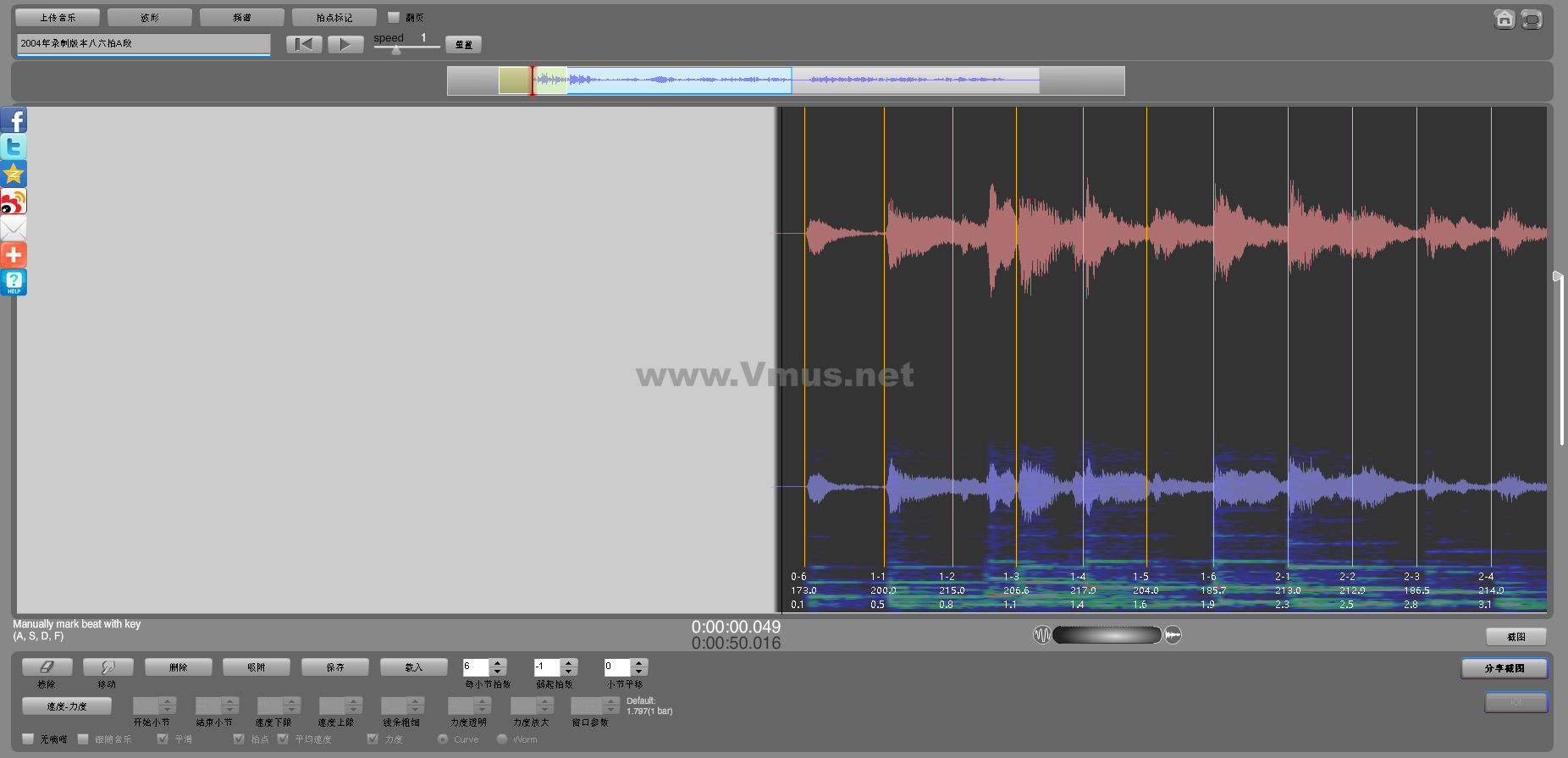Switch to the 波形 view
This screenshot has height=758, width=1568.
[150, 17]
